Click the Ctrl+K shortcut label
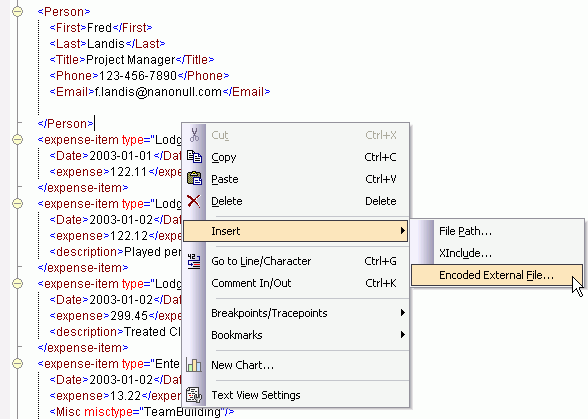 pos(381,283)
